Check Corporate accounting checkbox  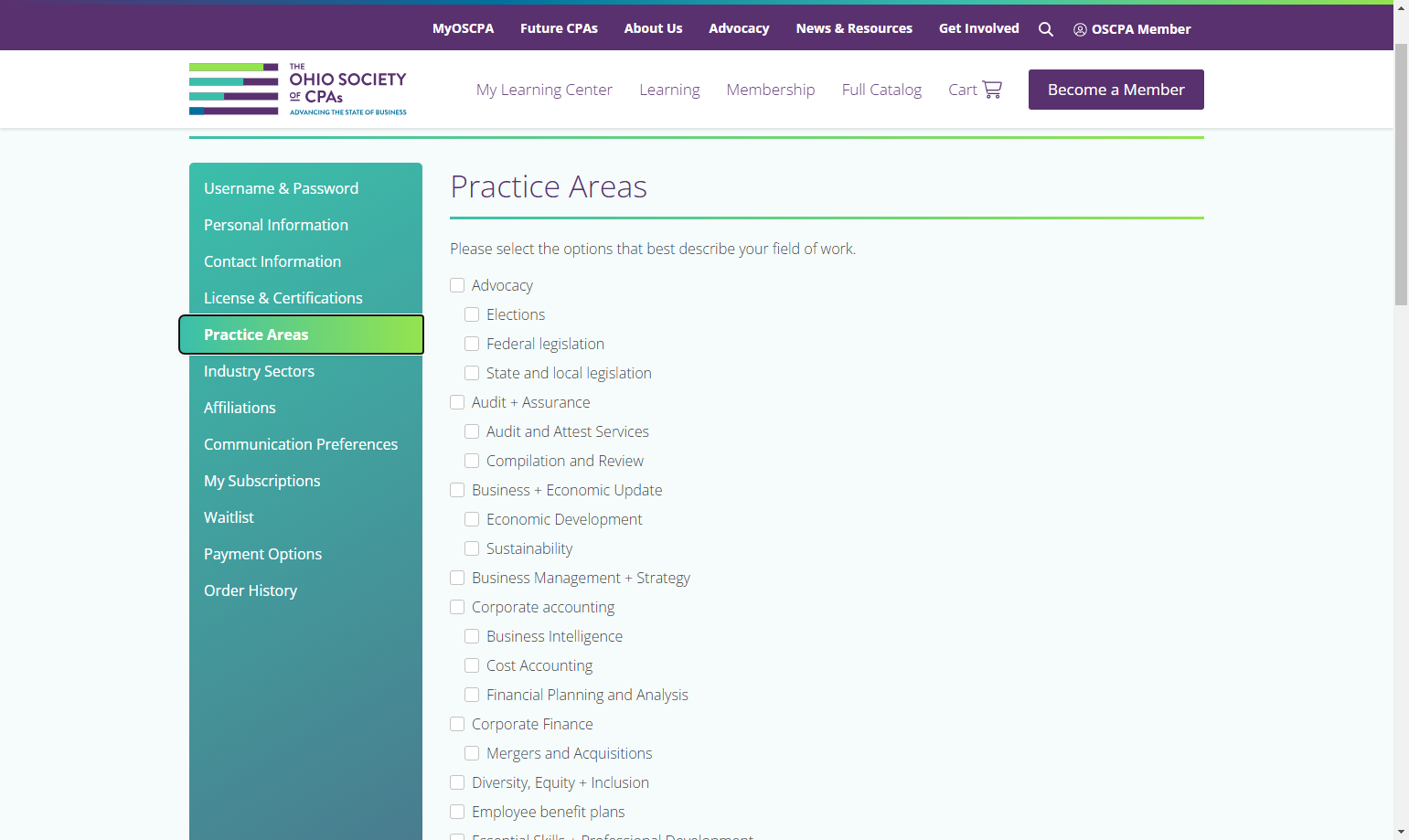coord(457,607)
